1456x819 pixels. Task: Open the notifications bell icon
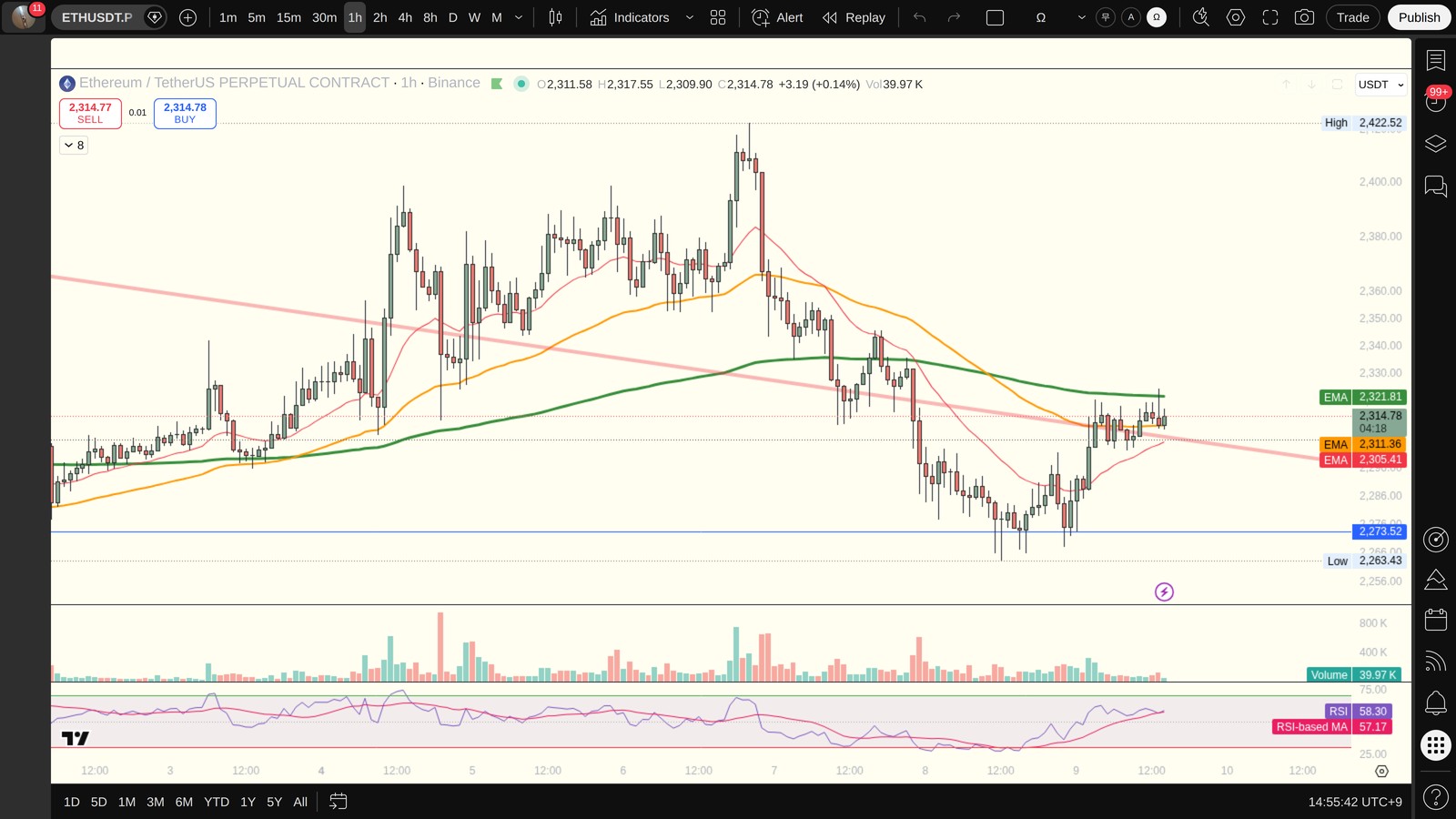[x=1436, y=703]
